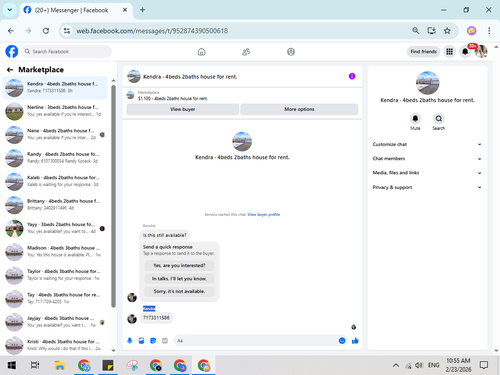Image resolution: width=500 pixels, height=375 pixels.
Task: Open the Facebook menu grid icon
Action: pyautogui.click(x=450, y=52)
